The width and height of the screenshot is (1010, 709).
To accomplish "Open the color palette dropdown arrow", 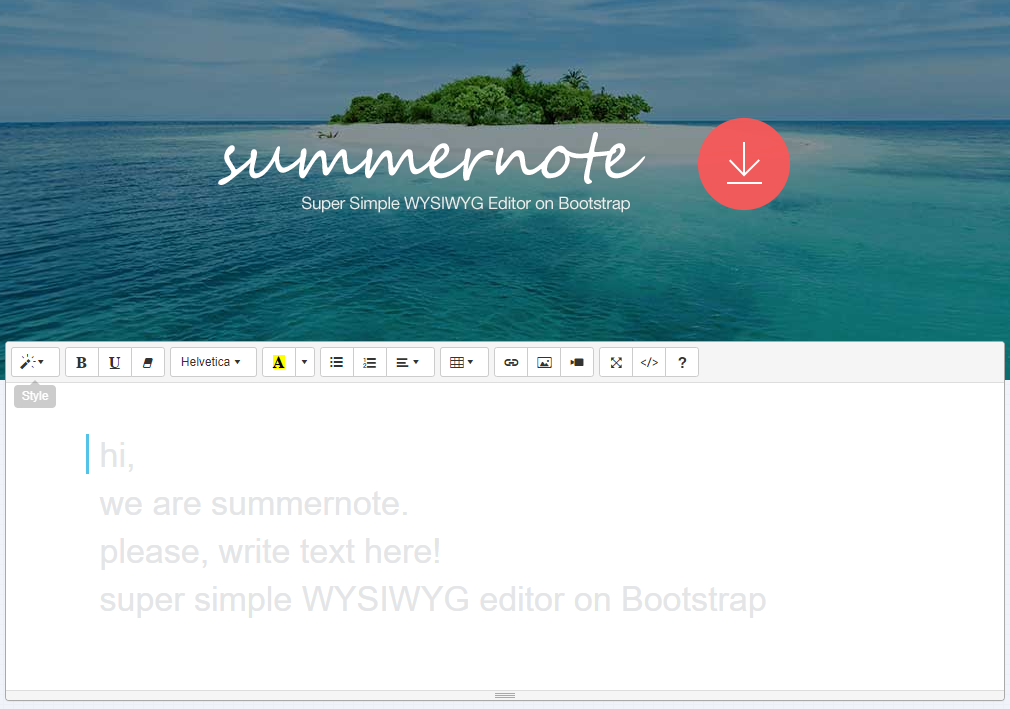I will [x=305, y=362].
